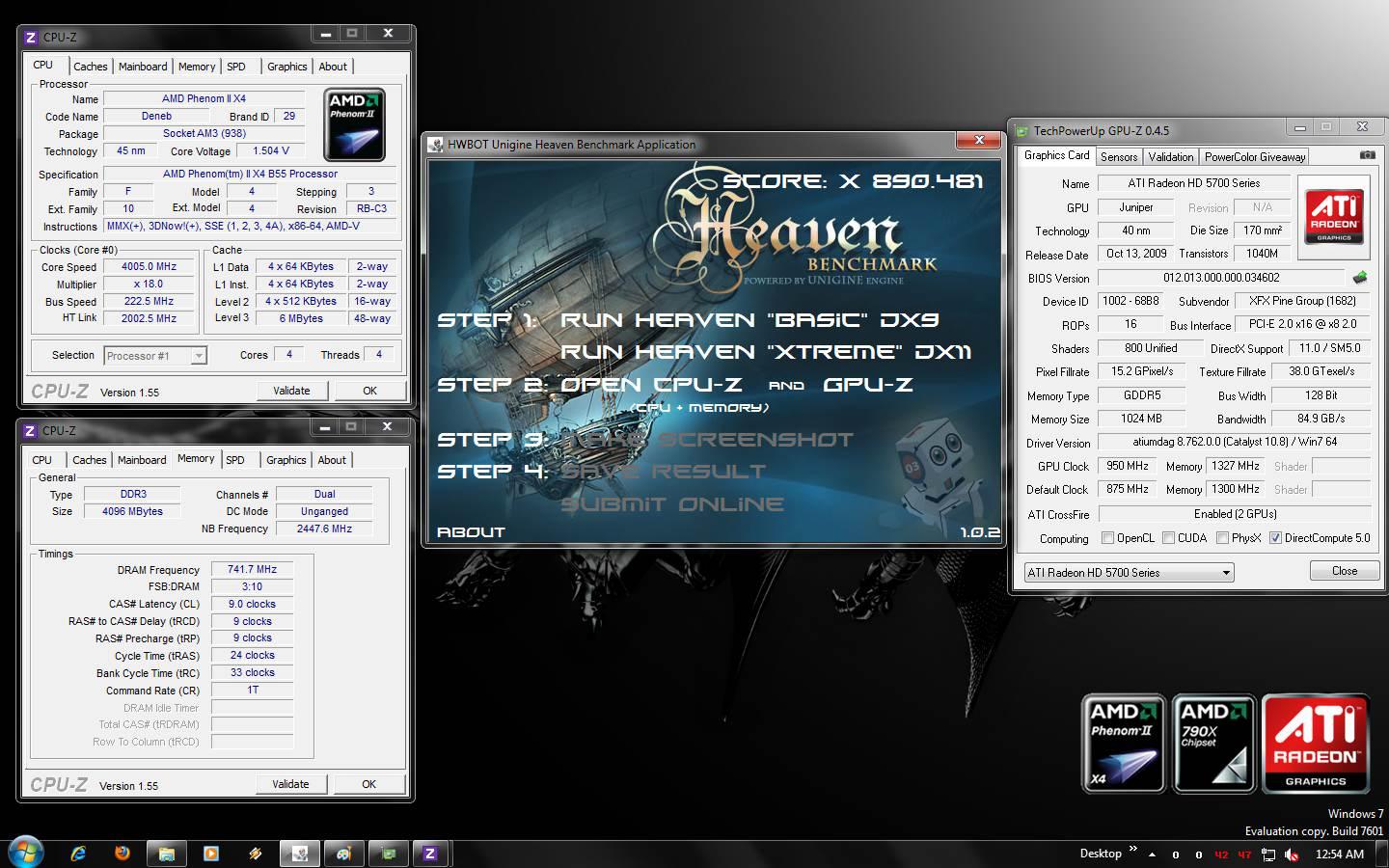Click Open CPU-Z in Heaven step 2
This screenshot has width=1389, height=868.
[651, 384]
